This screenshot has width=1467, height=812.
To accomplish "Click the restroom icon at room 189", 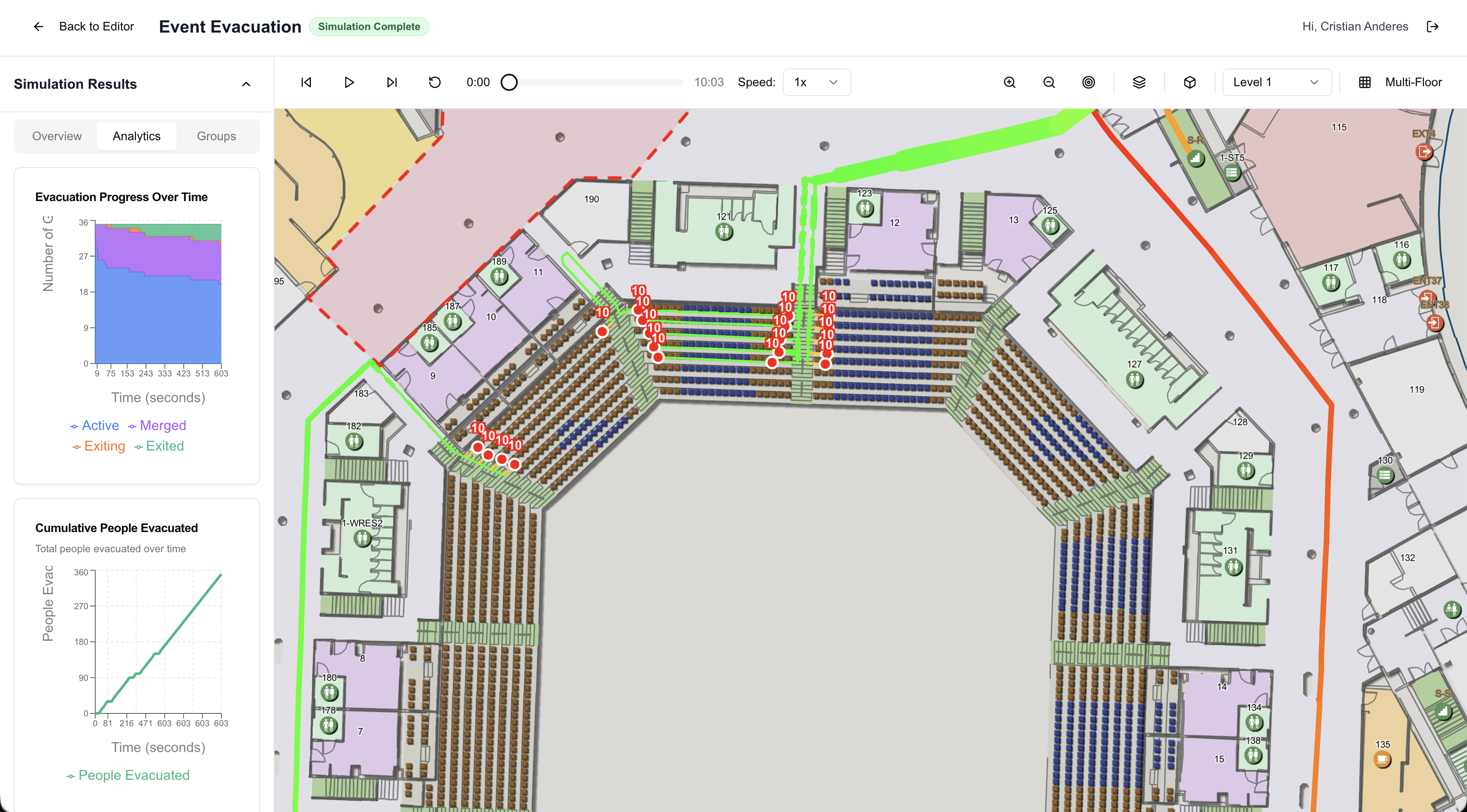I will coord(499,277).
